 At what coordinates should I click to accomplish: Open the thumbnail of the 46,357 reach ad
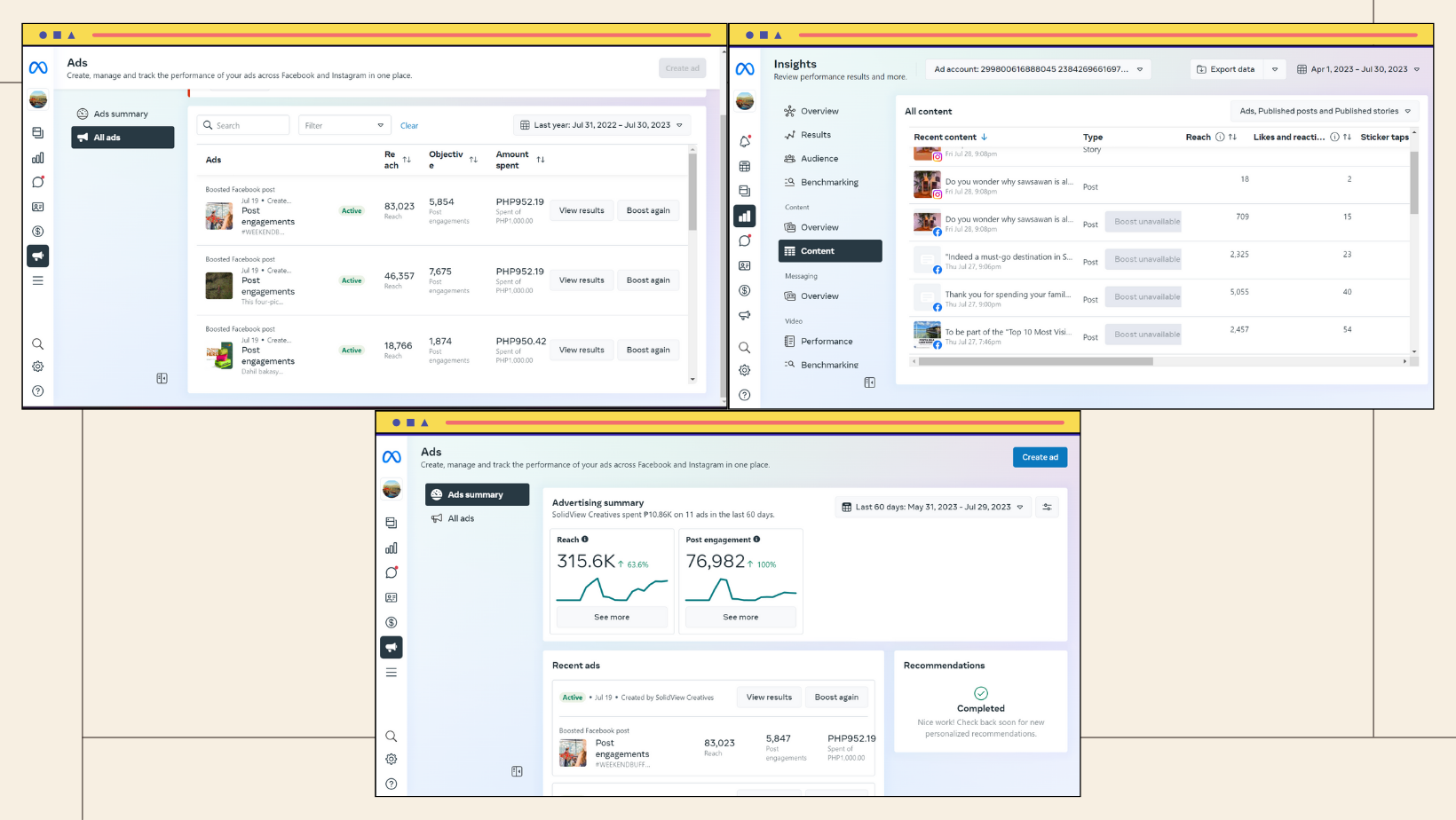219,286
